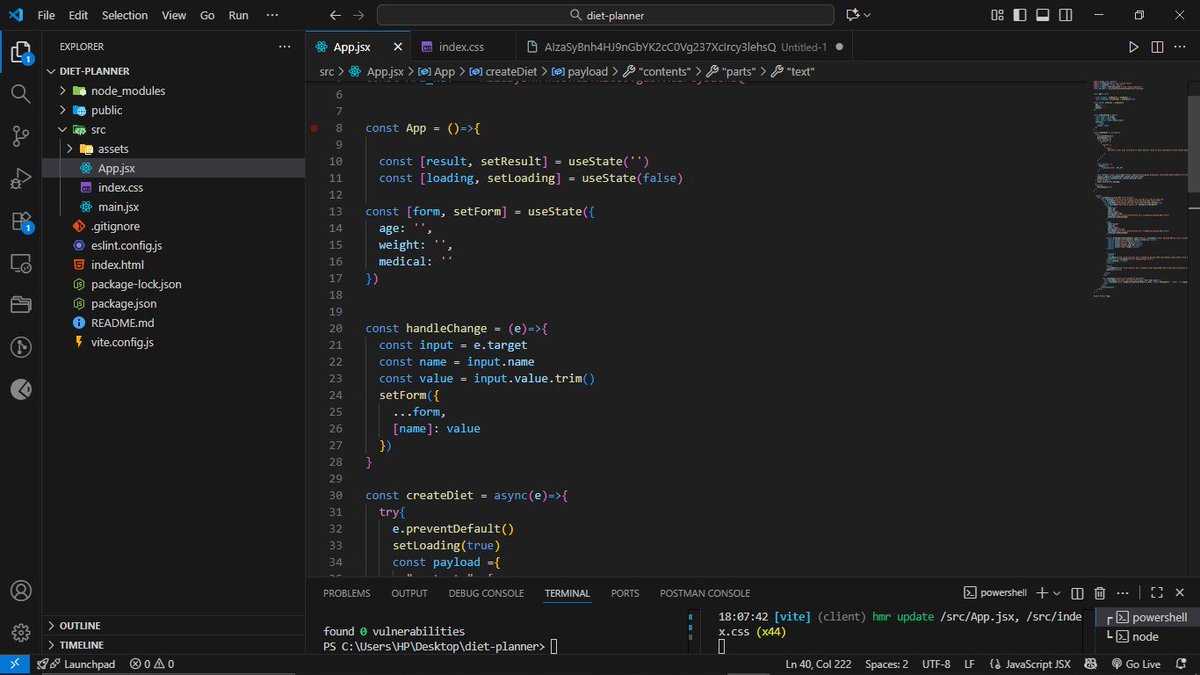Open the Project Manager folder icon
Viewport: 1200px width, 675px height.
pyautogui.click(x=20, y=304)
